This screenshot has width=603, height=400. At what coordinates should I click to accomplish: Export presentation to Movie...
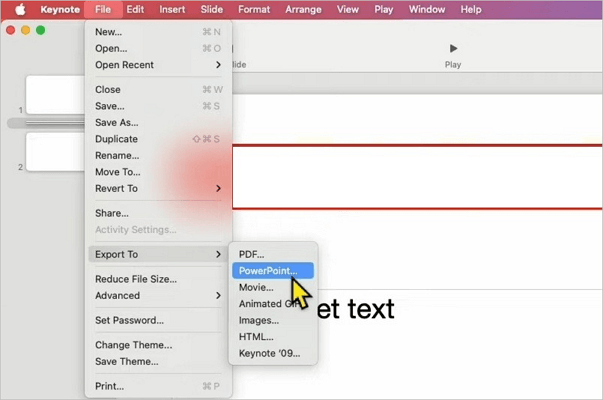coord(273,287)
